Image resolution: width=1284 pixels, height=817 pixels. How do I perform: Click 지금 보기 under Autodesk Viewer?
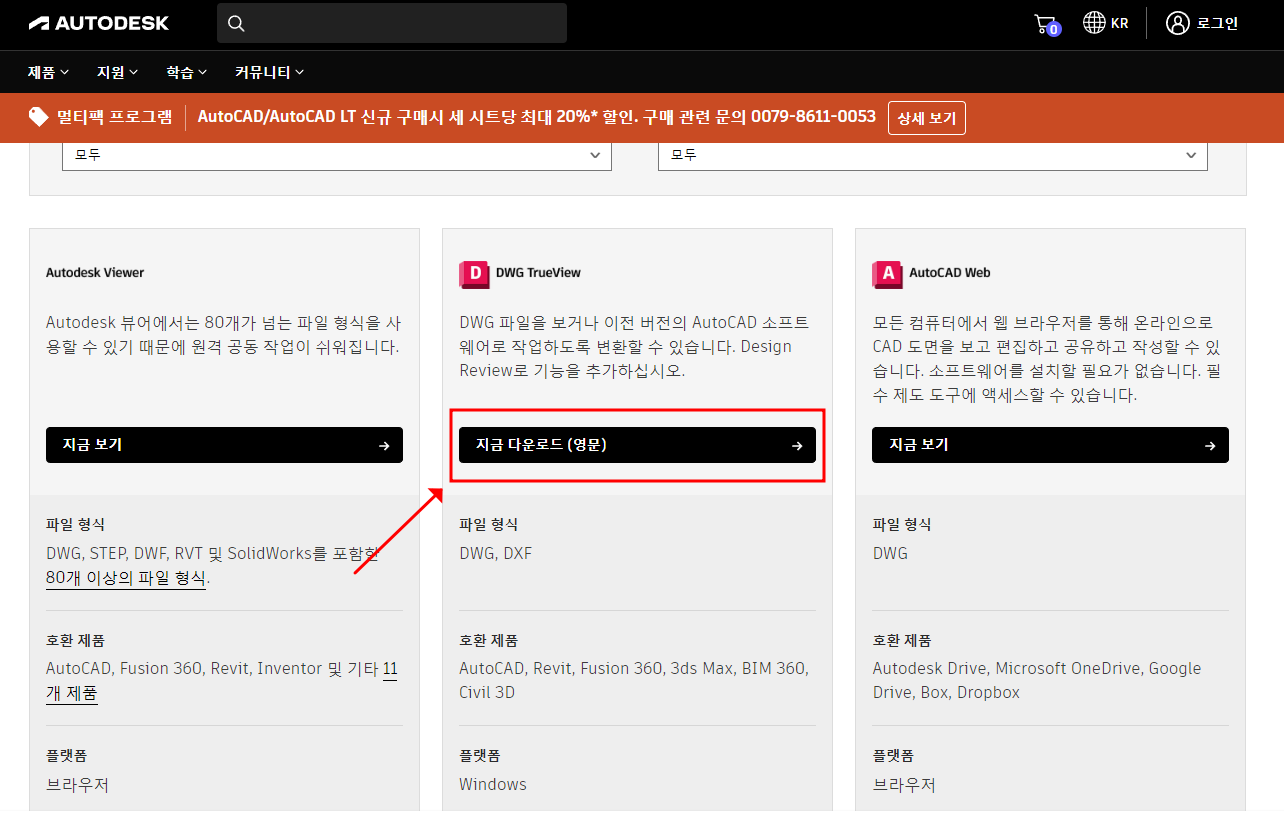tap(224, 445)
